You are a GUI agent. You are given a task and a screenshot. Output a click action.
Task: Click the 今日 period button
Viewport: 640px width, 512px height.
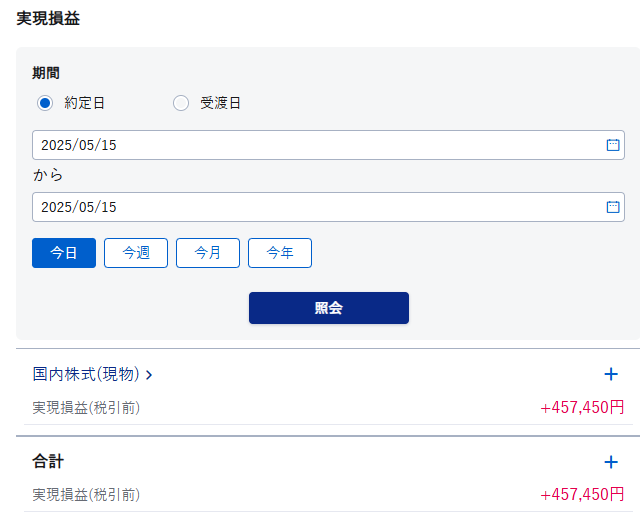click(x=64, y=253)
